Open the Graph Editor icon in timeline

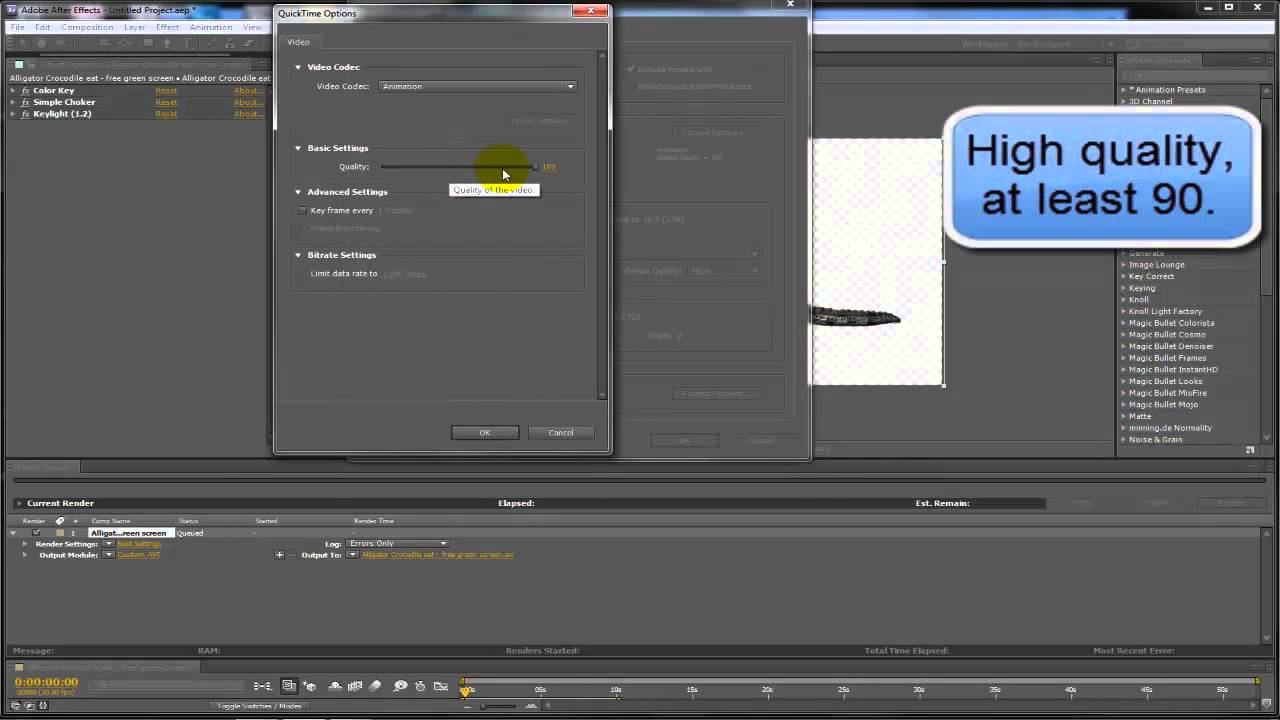441,686
